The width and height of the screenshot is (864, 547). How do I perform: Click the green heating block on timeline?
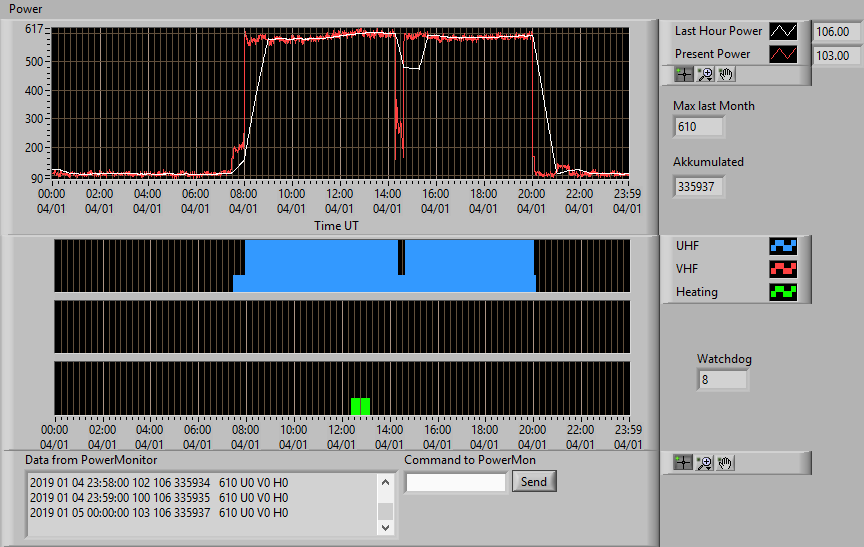tap(360, 406)
